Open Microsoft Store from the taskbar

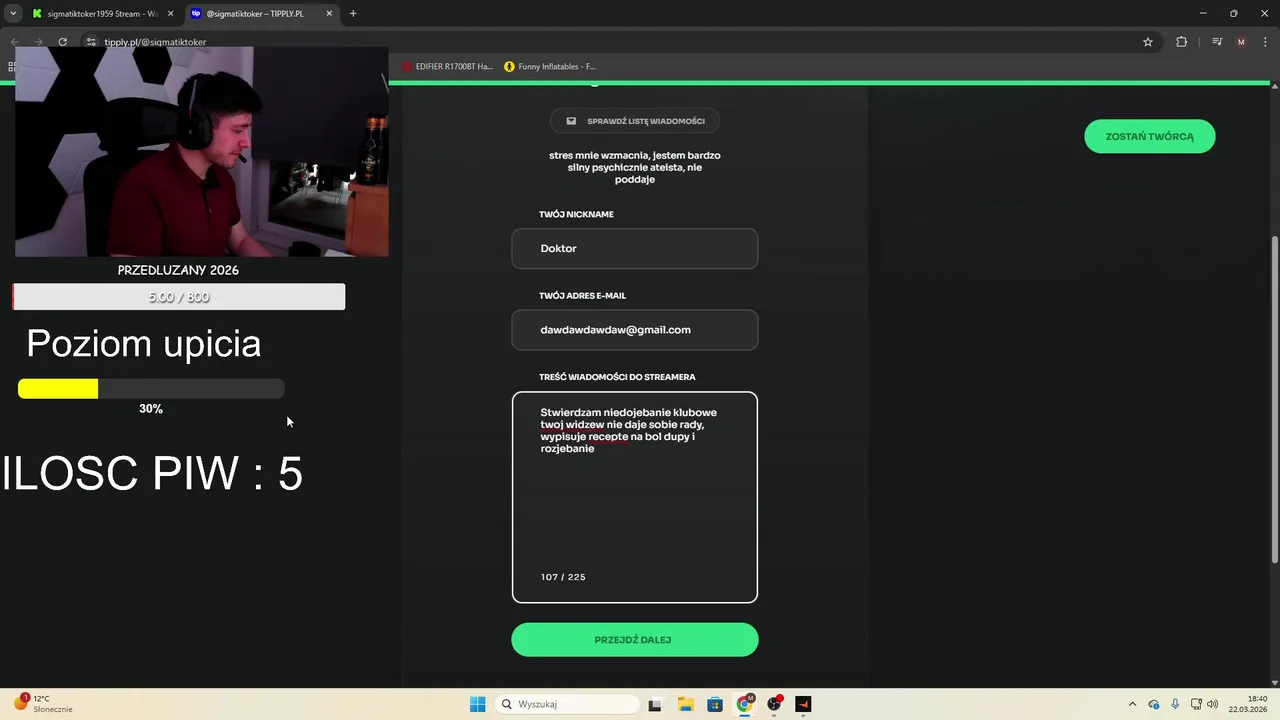pyautogui.click(x=715, y=704)
